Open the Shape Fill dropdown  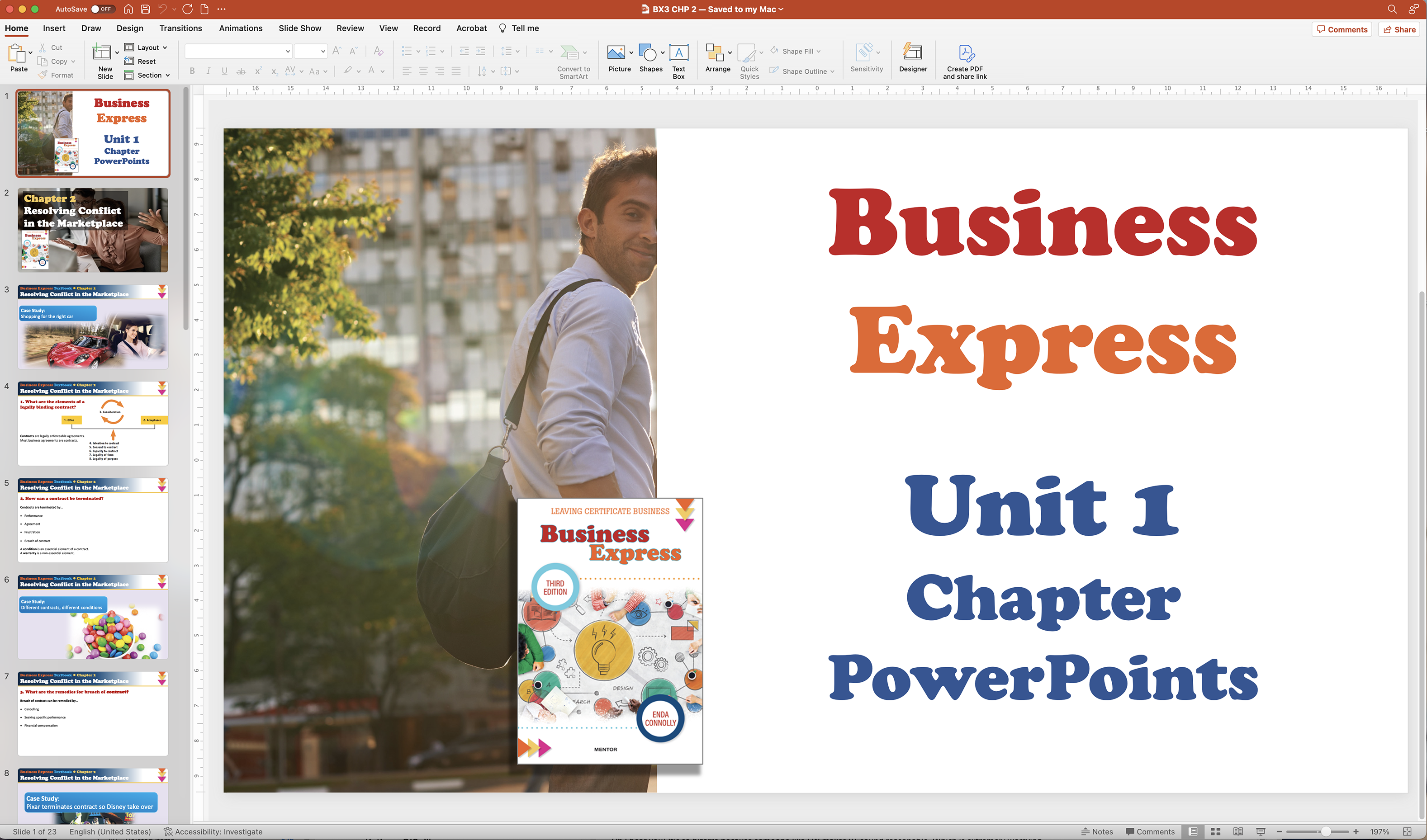(796, 51)
